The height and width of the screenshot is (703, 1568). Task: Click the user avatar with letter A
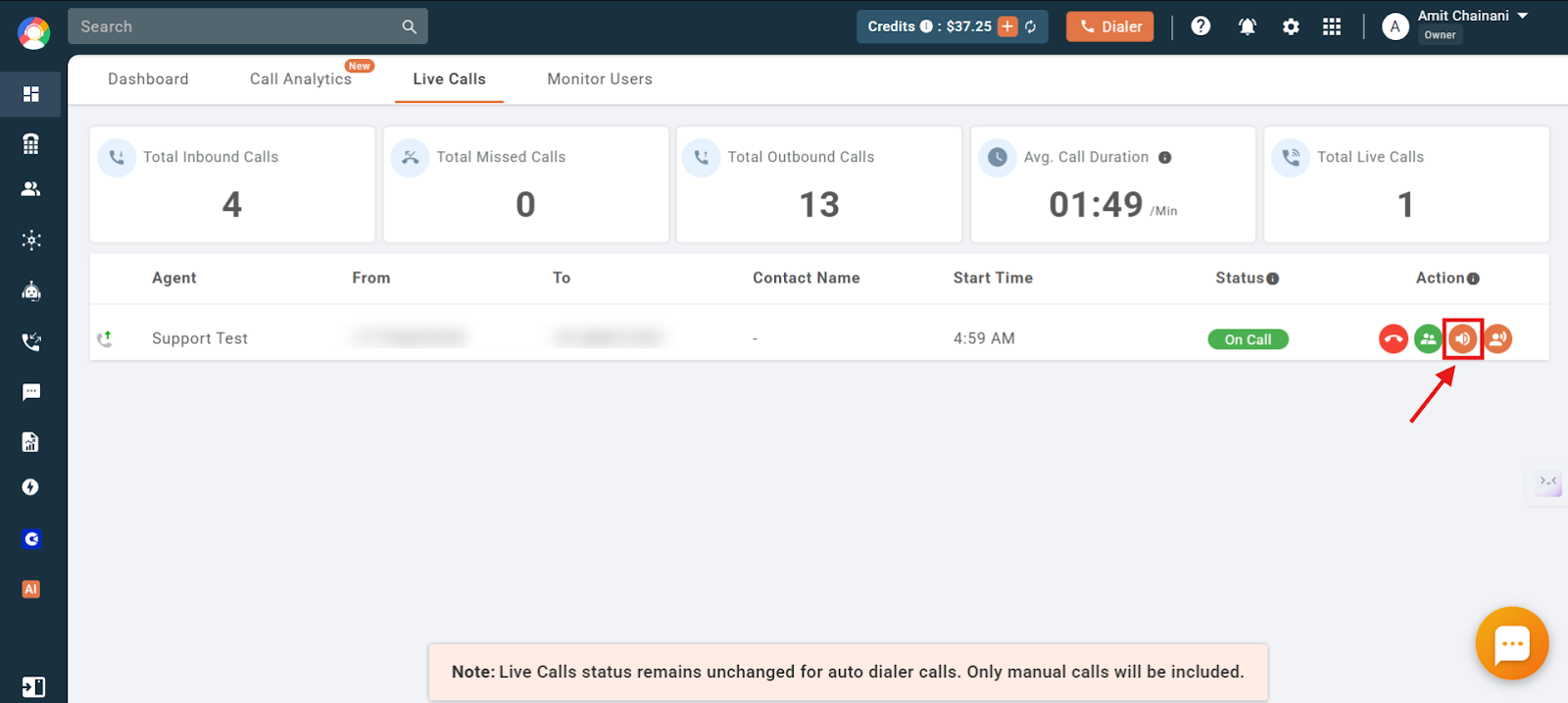[1396, 26]
